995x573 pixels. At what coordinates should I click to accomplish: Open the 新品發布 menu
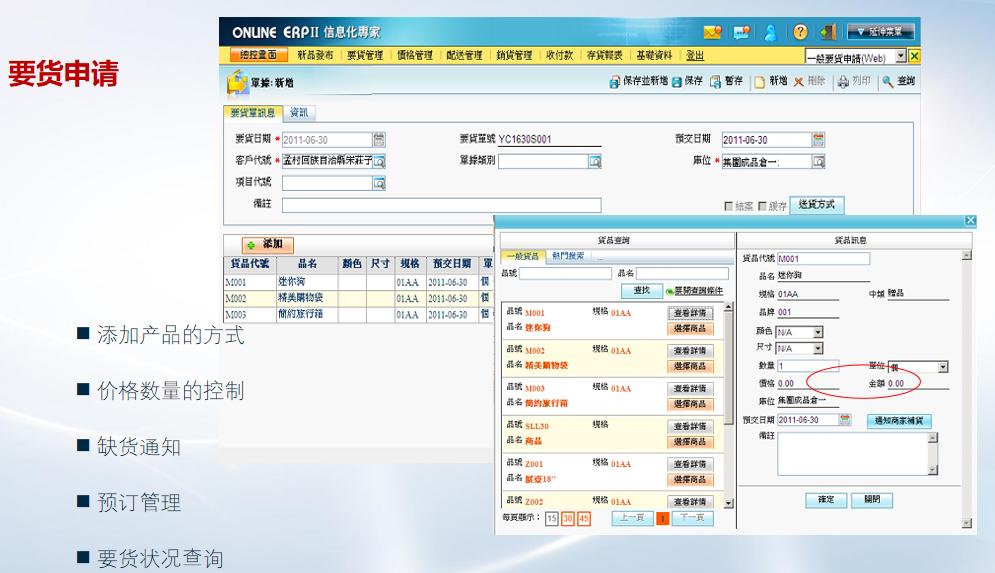315,55
